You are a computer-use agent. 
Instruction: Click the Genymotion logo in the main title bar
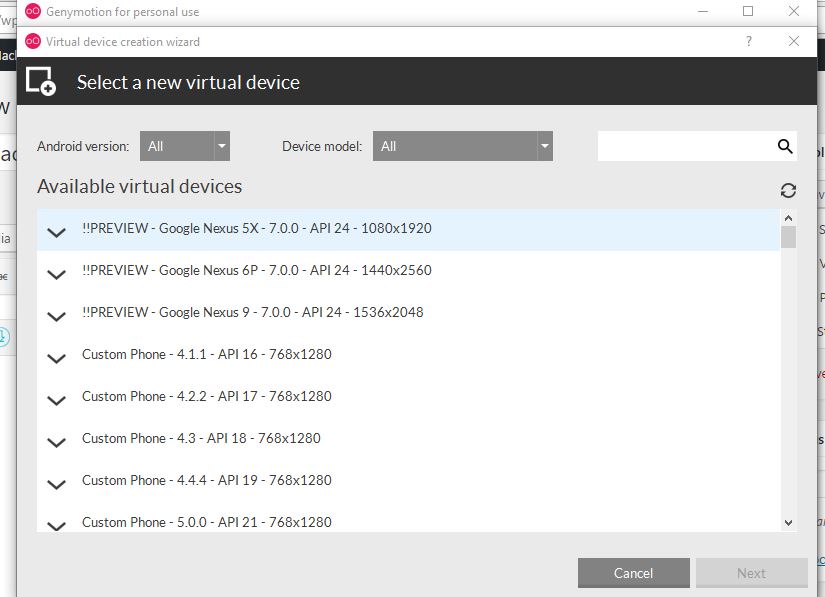33,11
